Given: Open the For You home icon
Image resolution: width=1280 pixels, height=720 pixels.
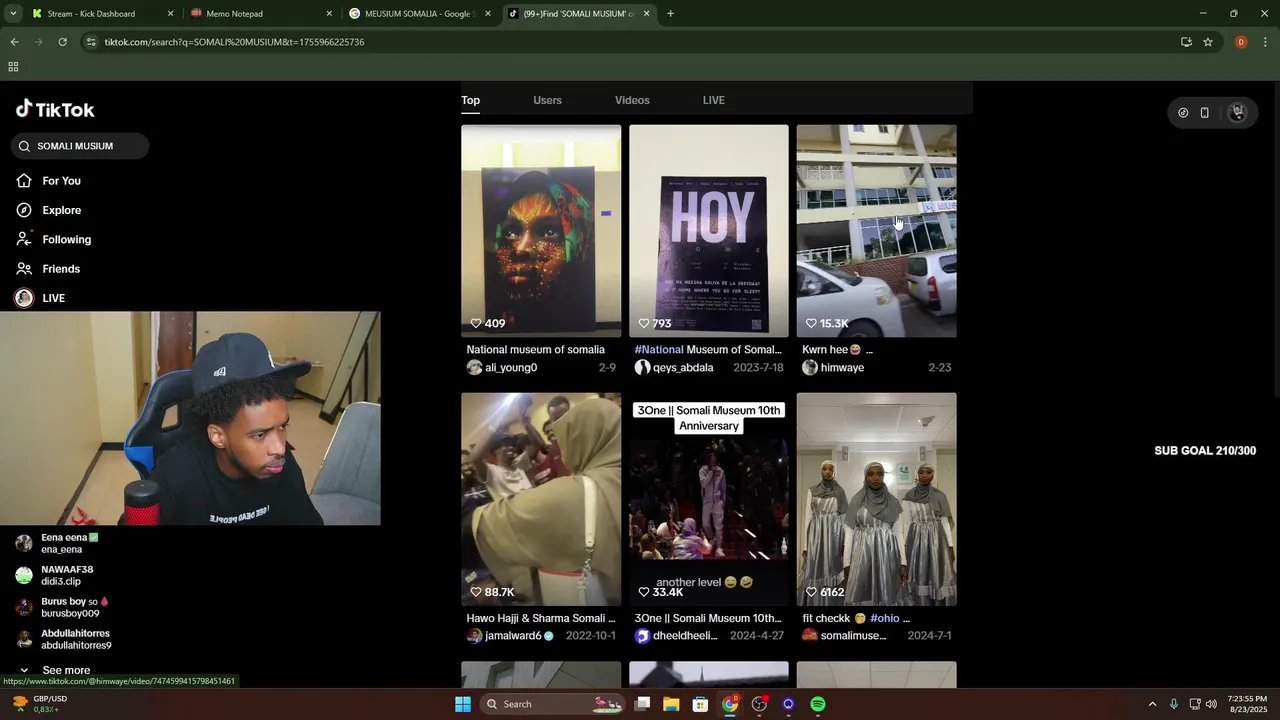Looking at the screenshot, I should 24,181.
